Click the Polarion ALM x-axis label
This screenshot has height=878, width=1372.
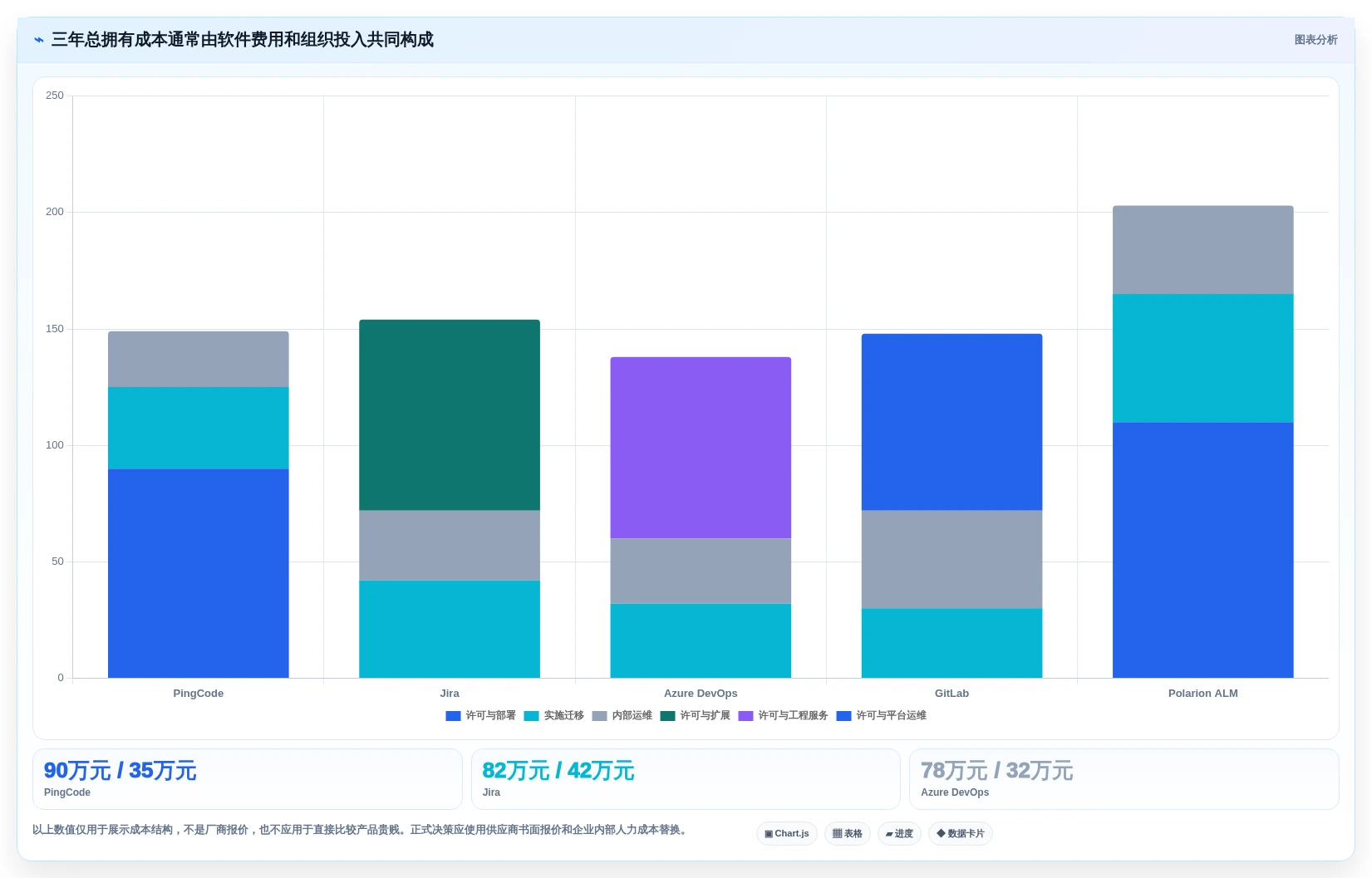tap(1203, 694)
